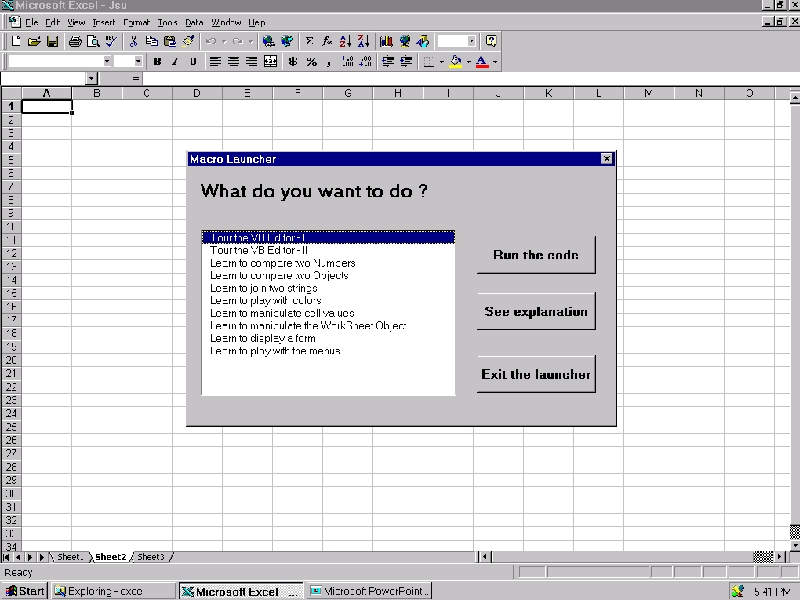This screenshot has width=800, height=600.
Task: Click the Redo arrow icon
Action: 238,41
